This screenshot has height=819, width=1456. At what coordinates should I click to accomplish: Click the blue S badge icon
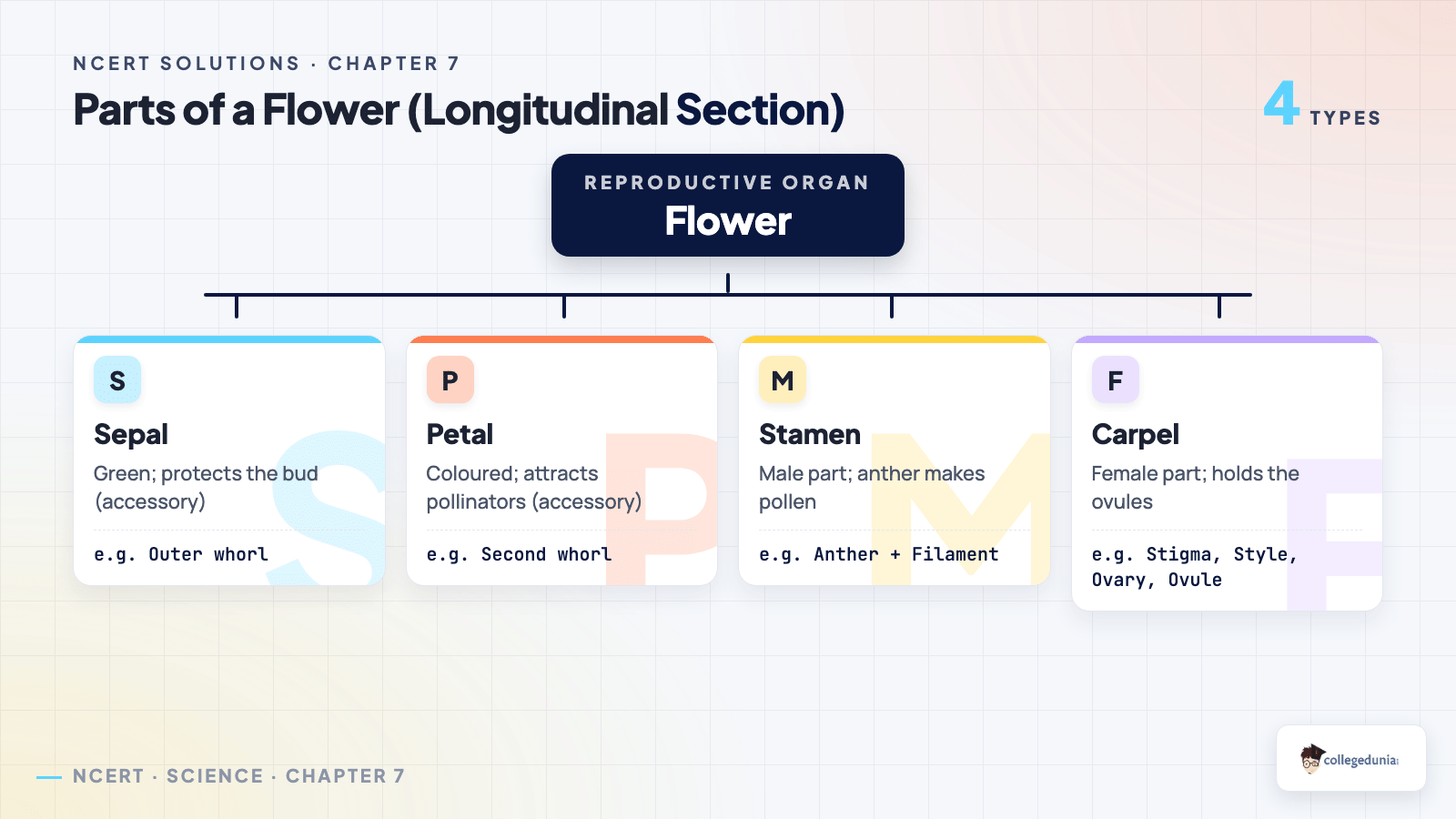pos(117,380)
